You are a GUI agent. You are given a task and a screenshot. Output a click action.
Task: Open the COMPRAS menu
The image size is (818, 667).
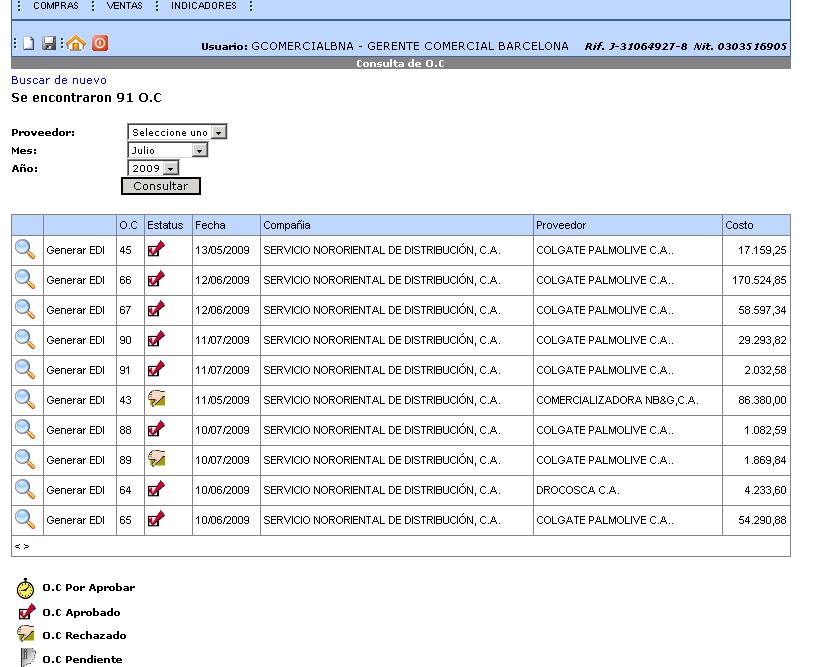pos(56,6)
